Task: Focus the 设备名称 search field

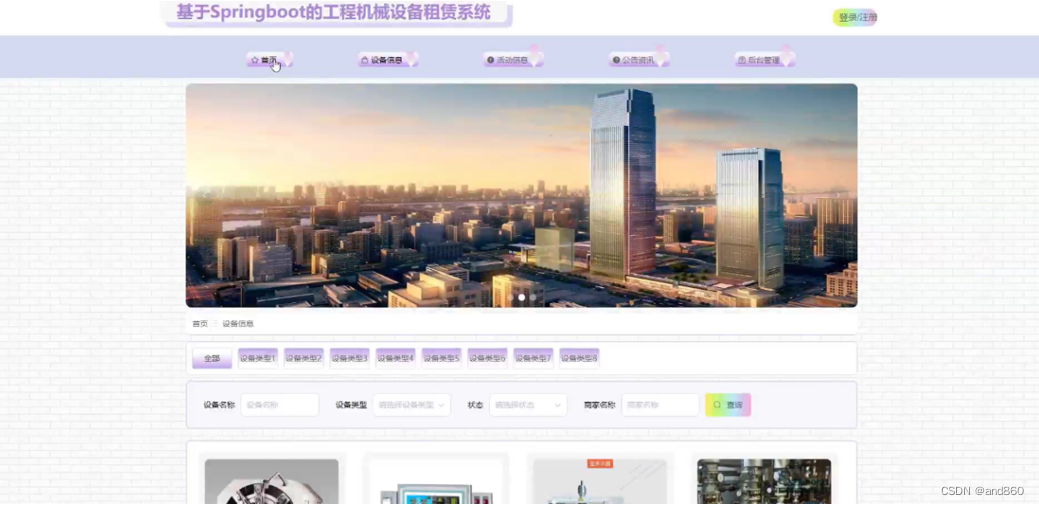Action: [280, 405]
